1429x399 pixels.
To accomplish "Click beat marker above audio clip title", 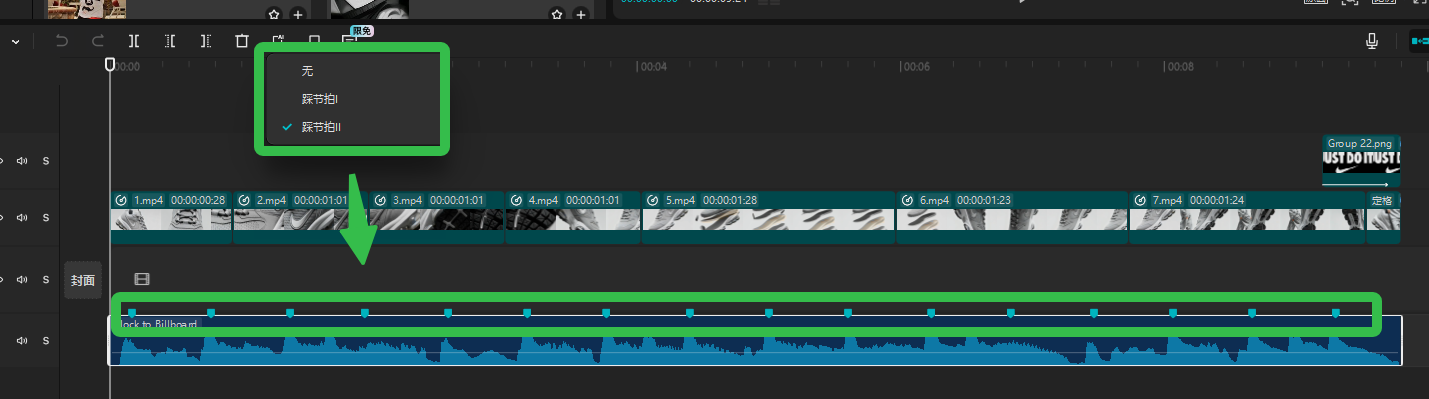I will pos(131,313).
